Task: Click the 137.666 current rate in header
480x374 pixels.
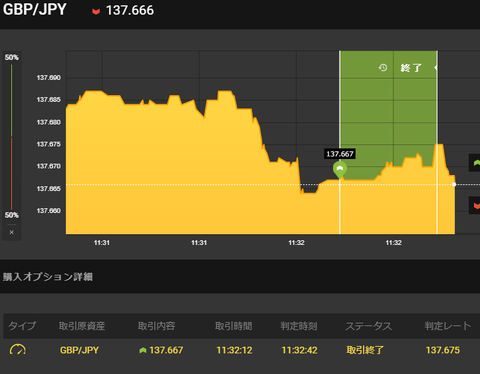Action: point(130,10)
